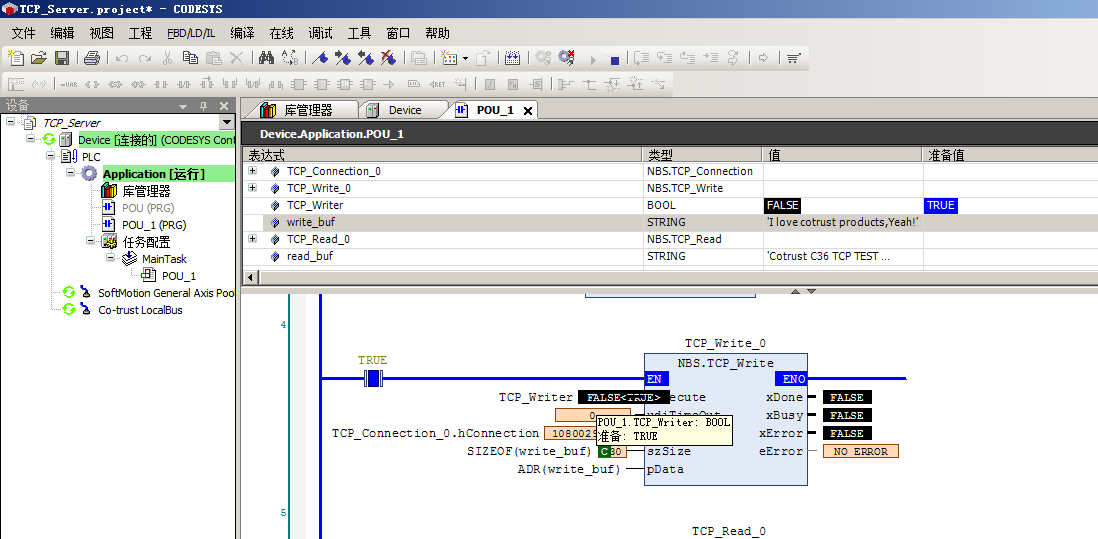Paste using the clipboard toolbar icon
This screenshot has width=1098, height=539.
click(214, 58)
